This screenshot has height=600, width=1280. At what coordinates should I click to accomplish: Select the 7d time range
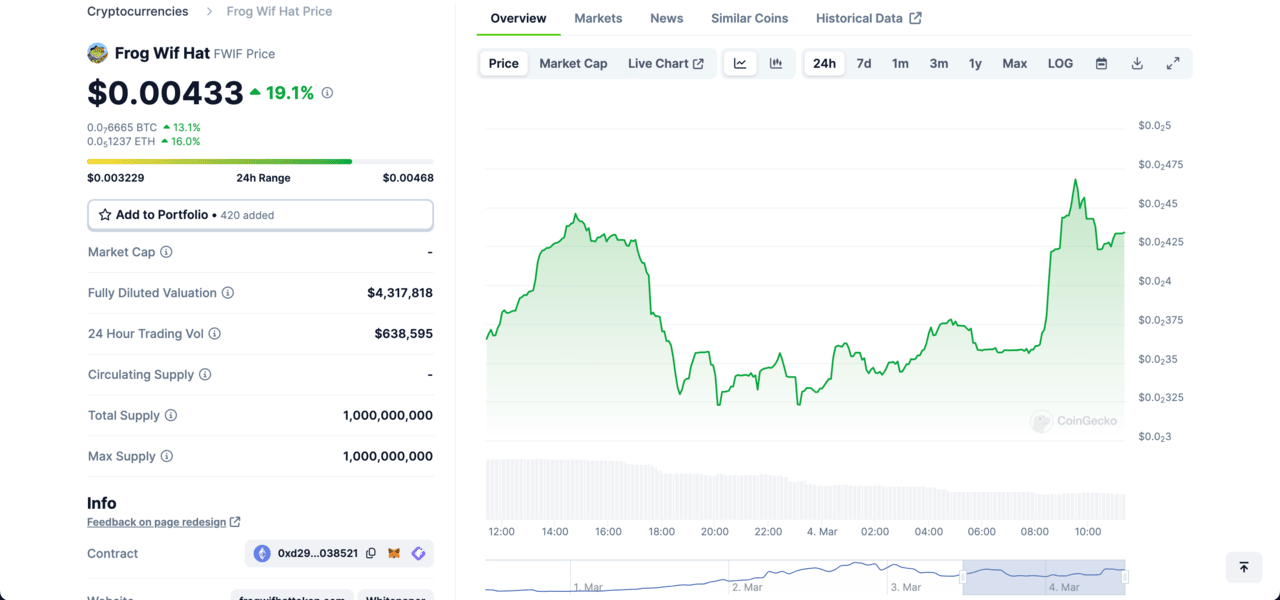pos(864,63)
